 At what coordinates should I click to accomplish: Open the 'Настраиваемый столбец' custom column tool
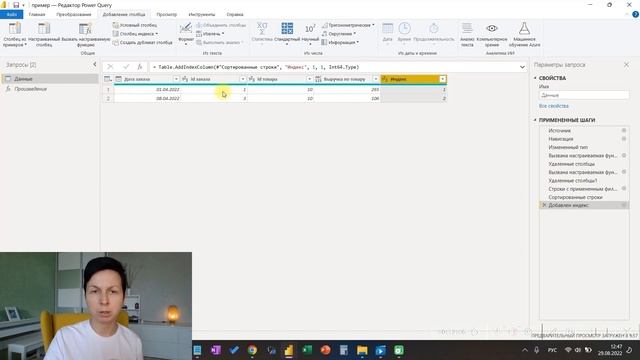pos(44,34)
